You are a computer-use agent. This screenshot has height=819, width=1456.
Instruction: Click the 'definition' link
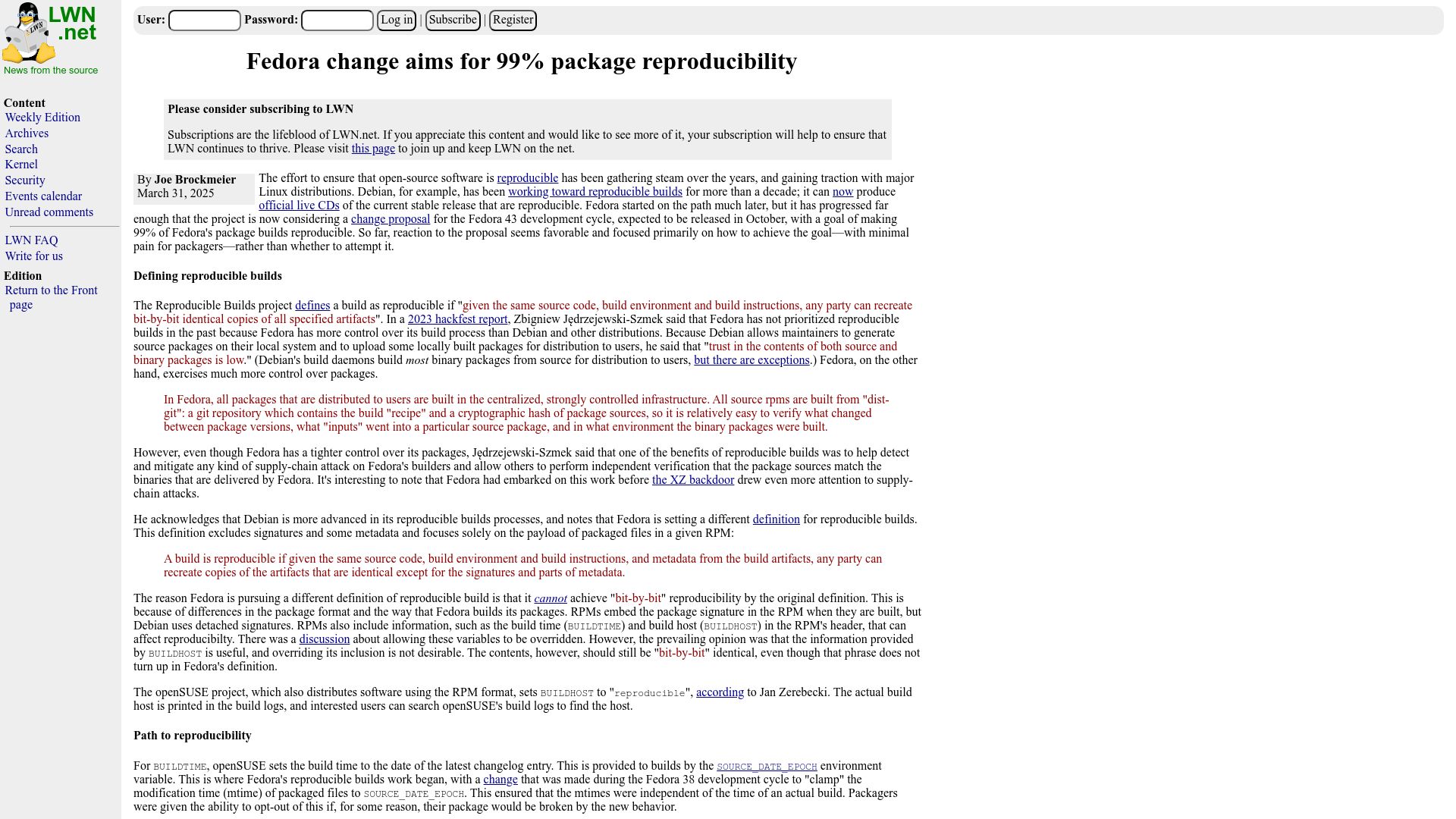click(x=776, y=519)
